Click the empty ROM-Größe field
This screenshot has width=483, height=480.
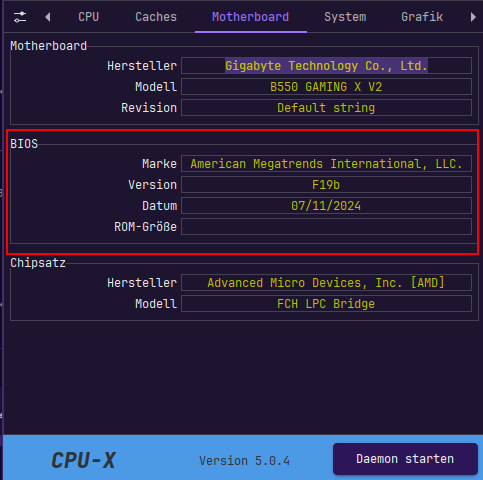tap(326, 227)
